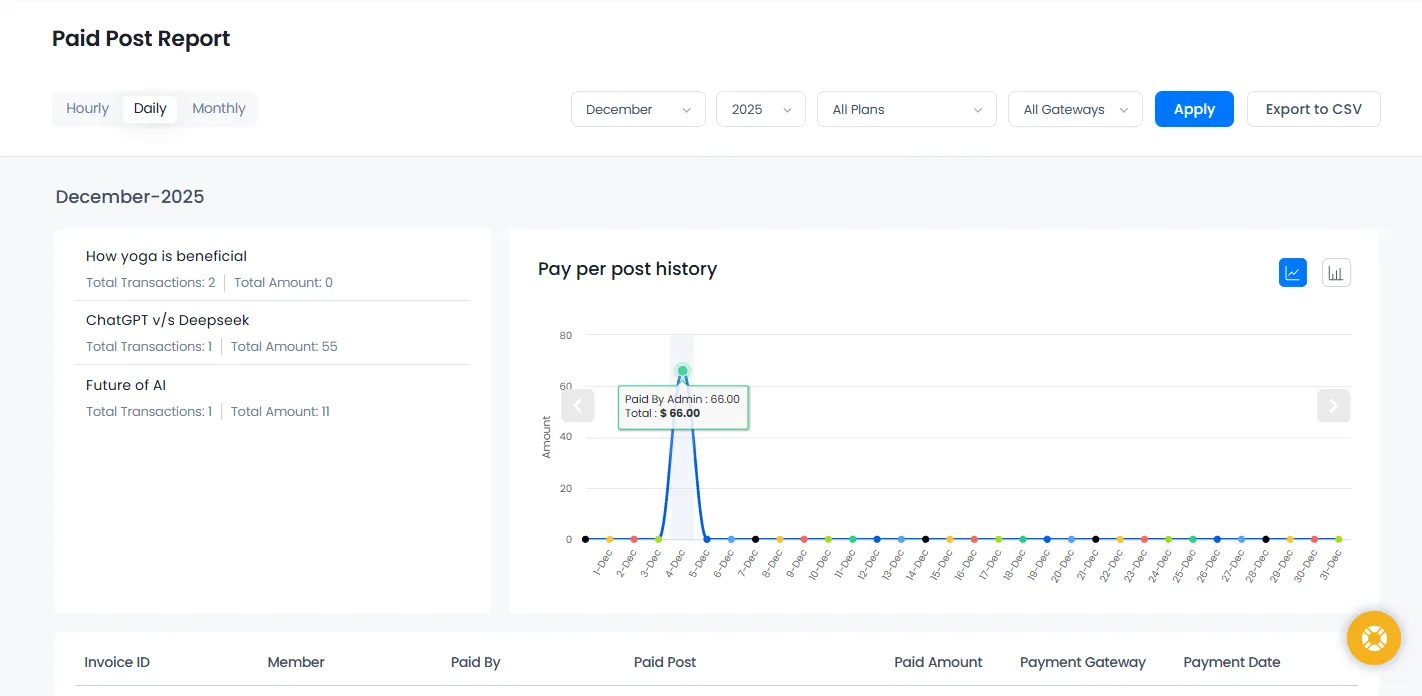Select the green data point at 3-Dec
1422x696 pixels.
pyautogui.click(x=658, y=538)
